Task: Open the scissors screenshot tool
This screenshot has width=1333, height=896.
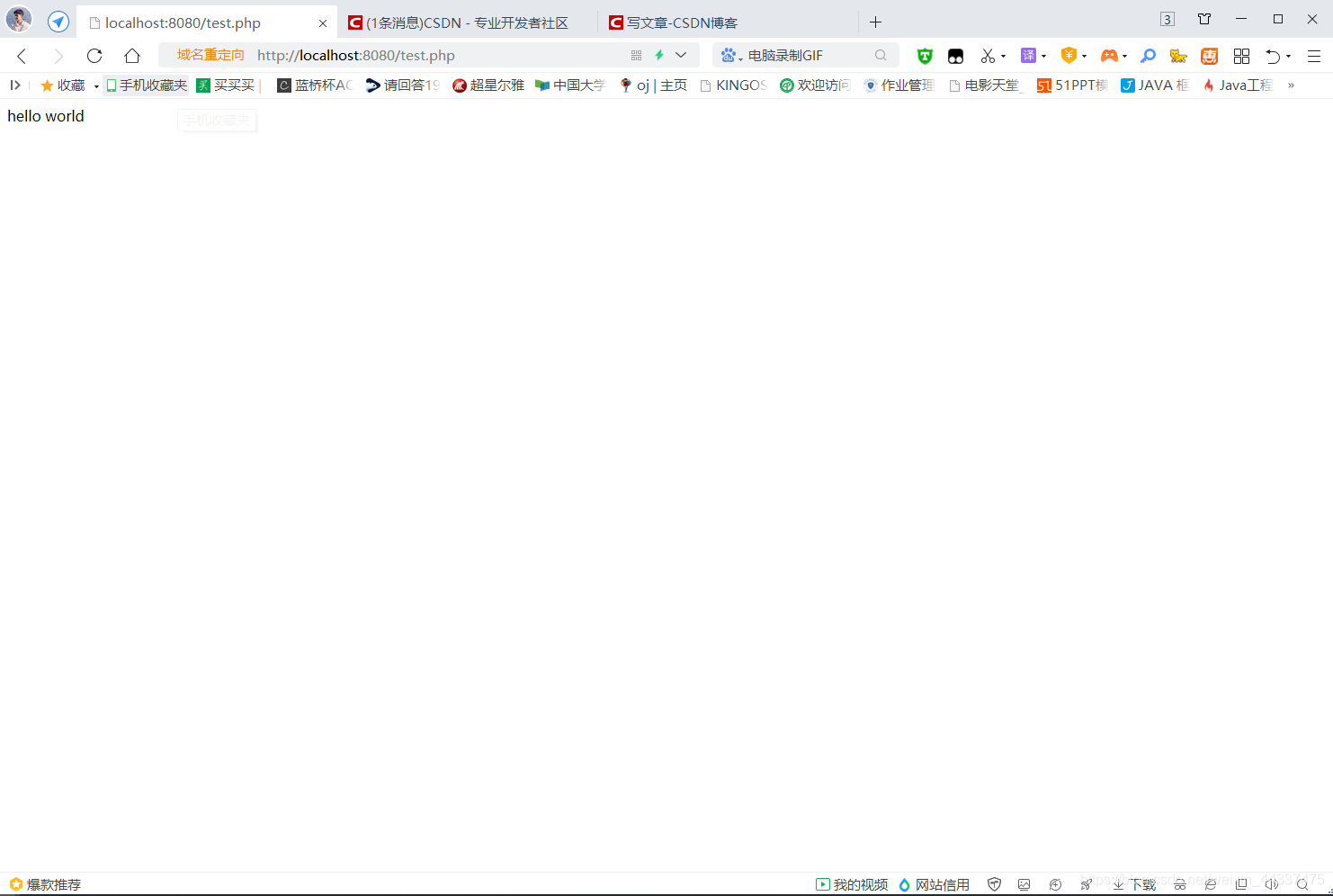Action: [x=988, y=56]
